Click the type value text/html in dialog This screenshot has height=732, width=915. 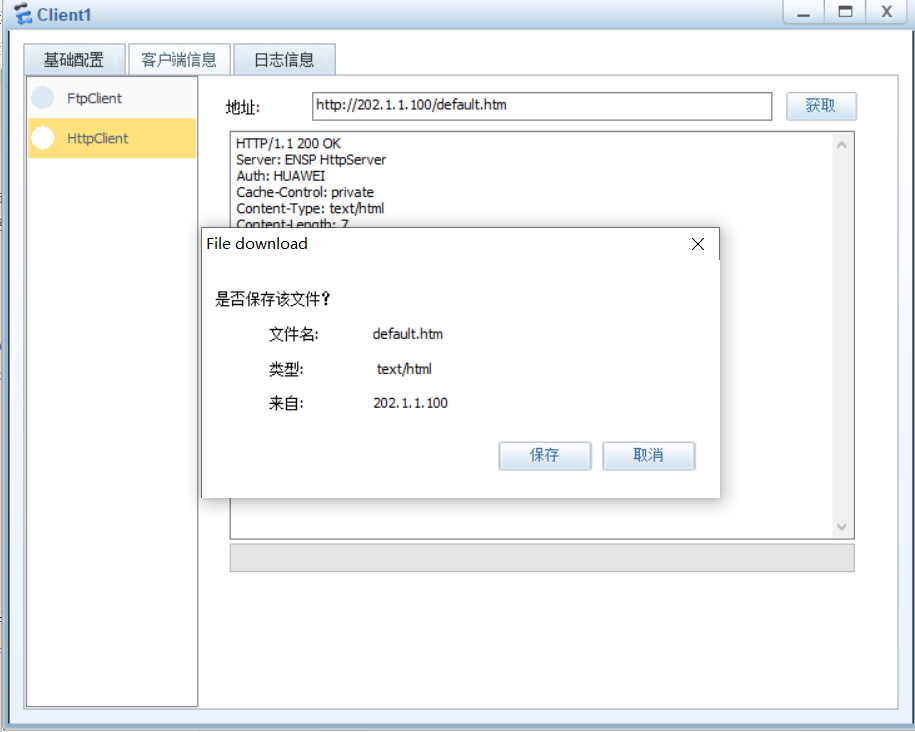click(x=404, y=370)
